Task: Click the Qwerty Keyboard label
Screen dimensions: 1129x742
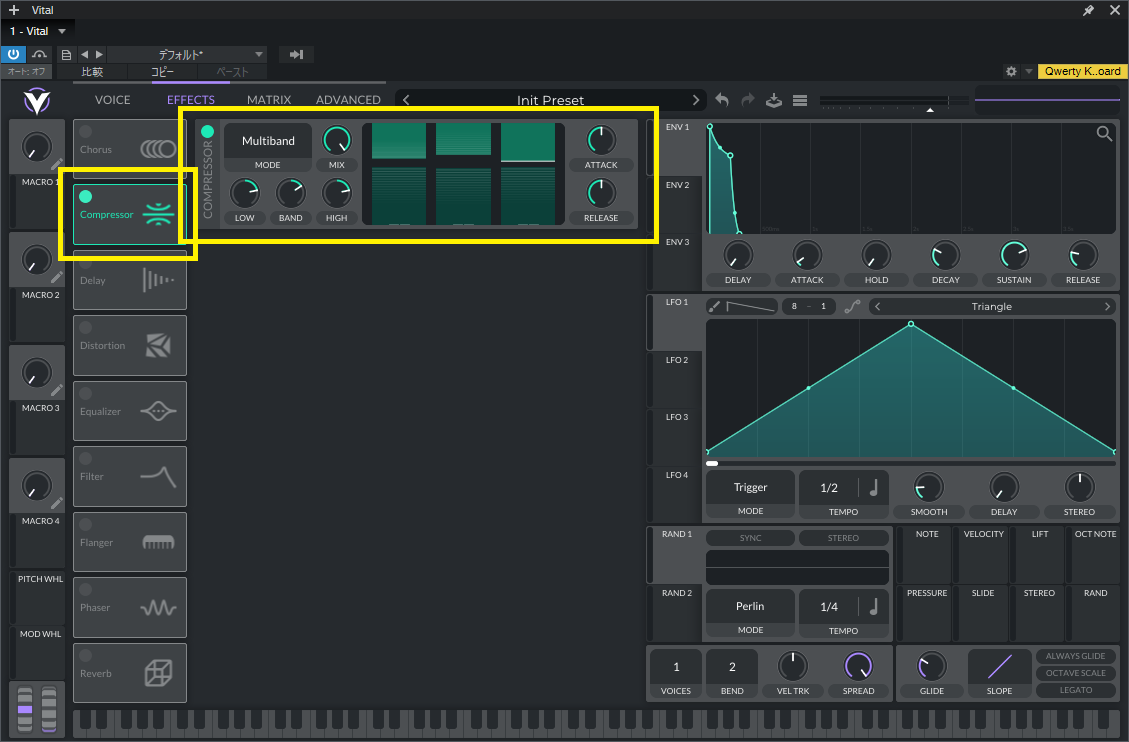Action: pos(1082,71)
